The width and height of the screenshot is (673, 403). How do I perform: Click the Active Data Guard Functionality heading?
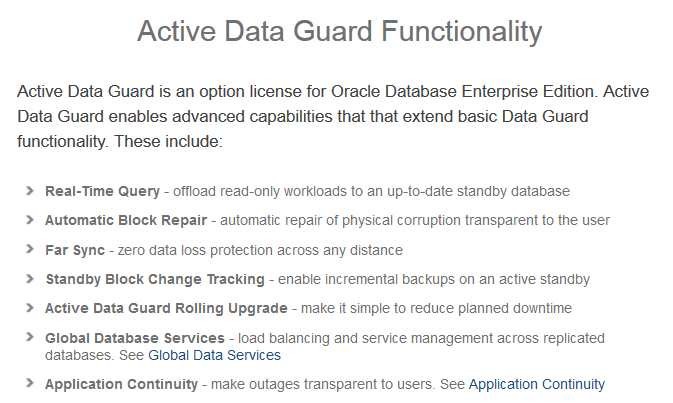point(340,32)
